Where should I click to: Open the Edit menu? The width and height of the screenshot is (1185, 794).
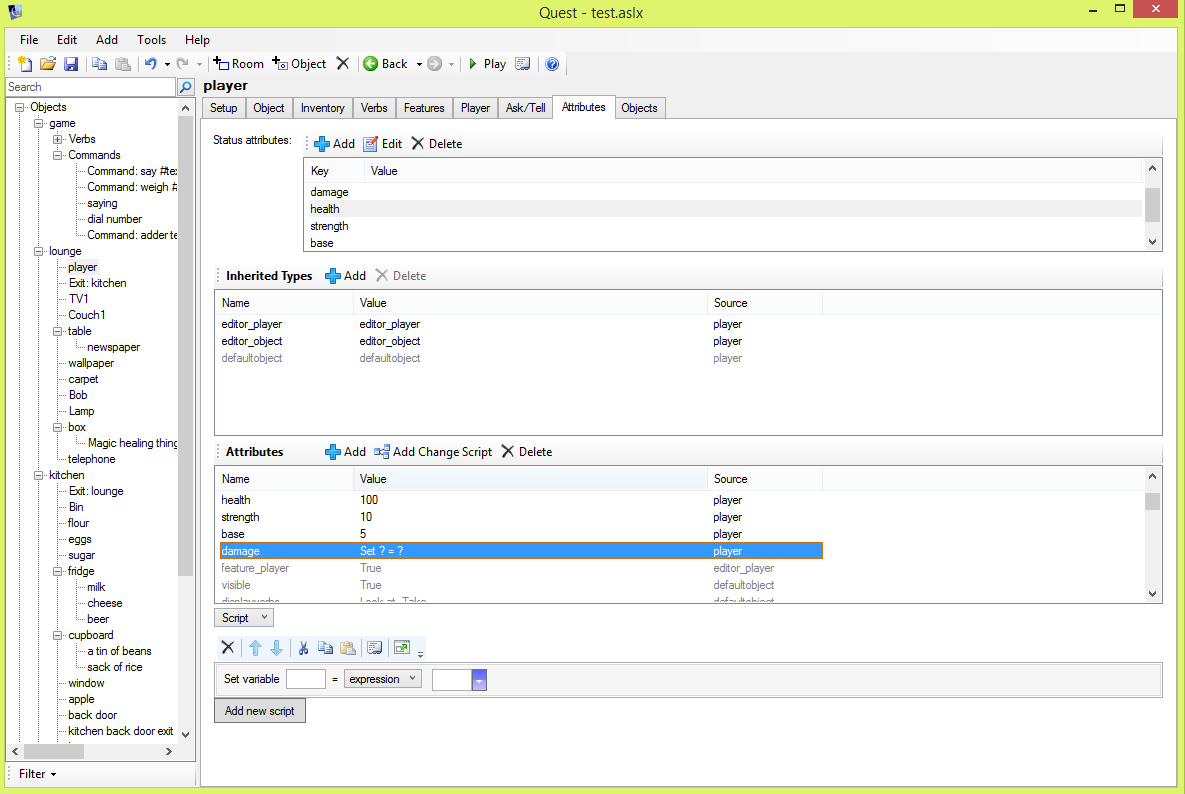(67, 40)
